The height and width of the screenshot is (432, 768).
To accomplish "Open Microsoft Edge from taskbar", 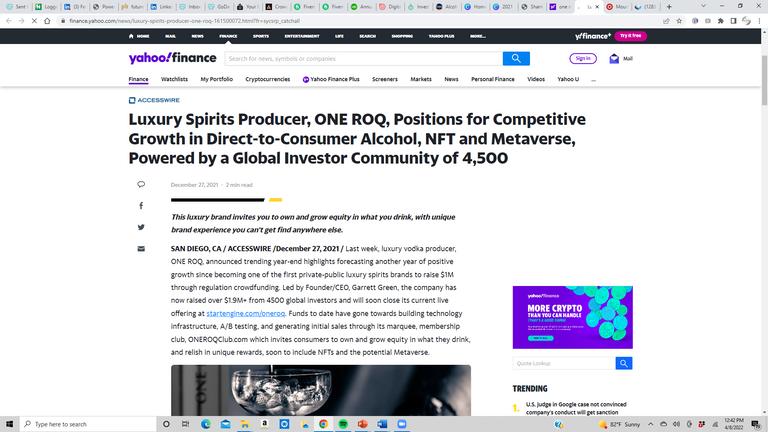I will pyautogui.click(x=205, y=424).
